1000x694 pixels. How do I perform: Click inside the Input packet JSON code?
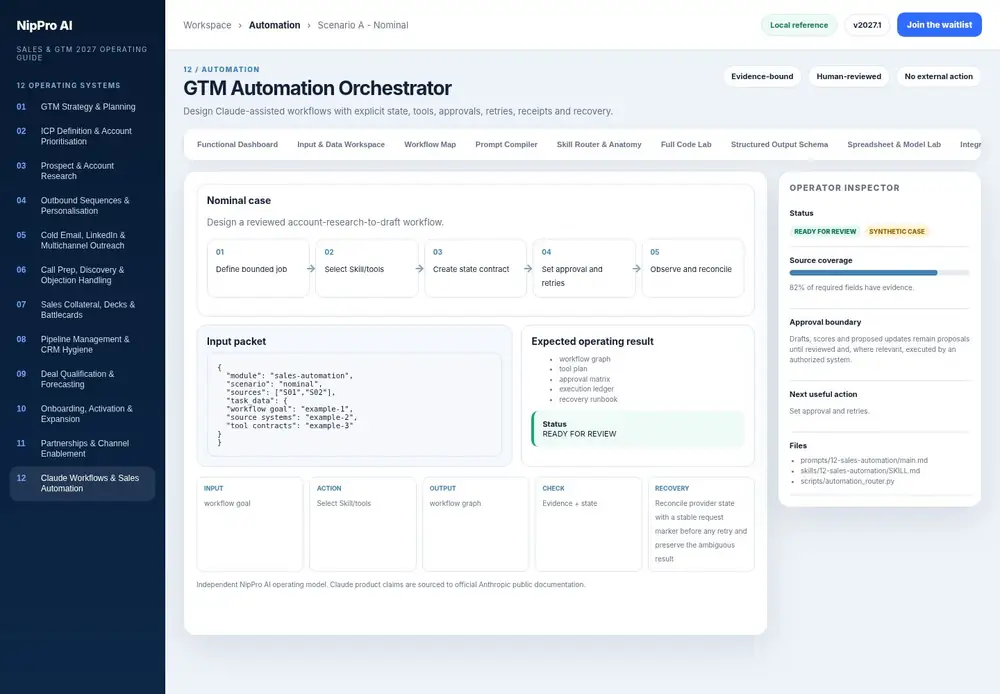pos(354,404)
